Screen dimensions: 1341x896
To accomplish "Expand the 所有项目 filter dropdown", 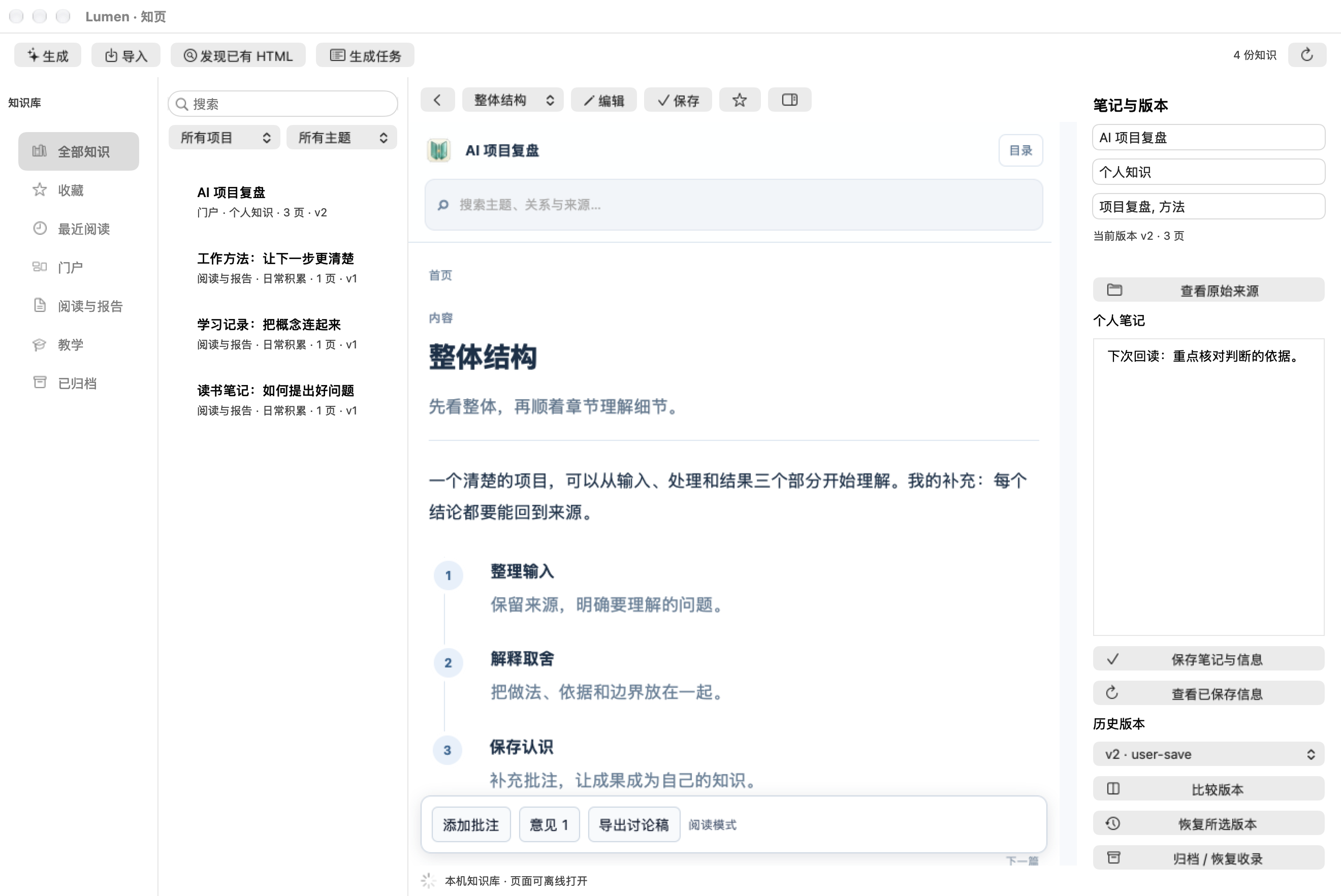I will click(x=224, y=137).
